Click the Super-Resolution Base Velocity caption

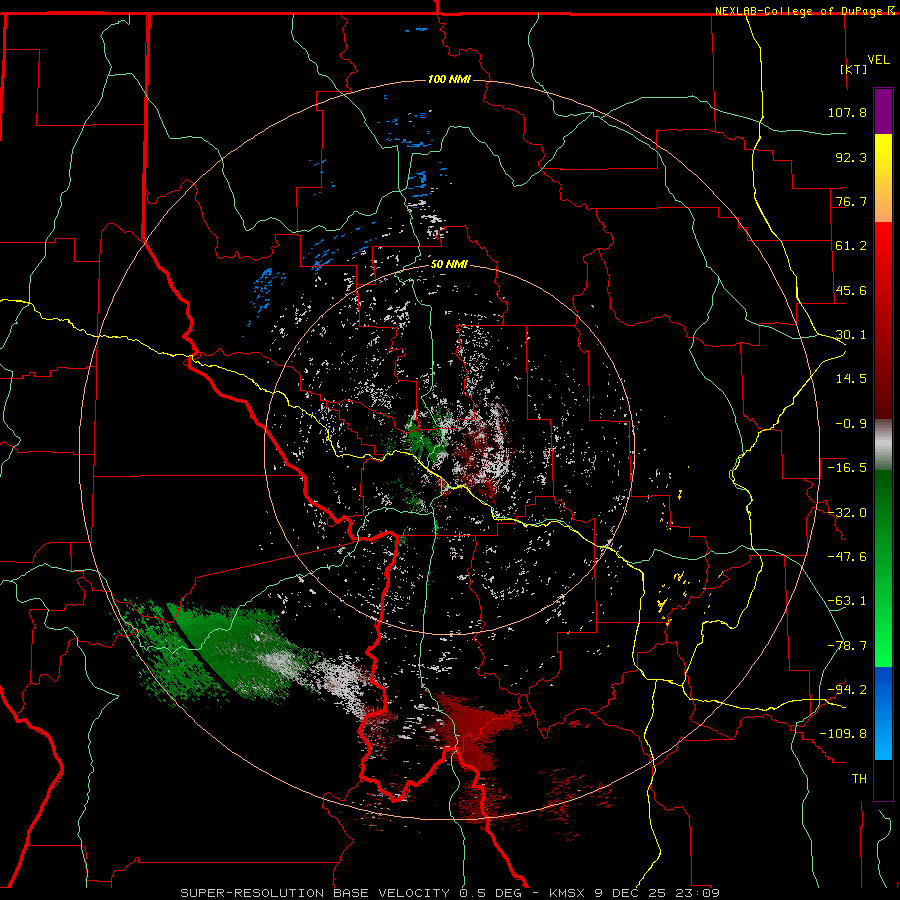(x=450, y=893)
